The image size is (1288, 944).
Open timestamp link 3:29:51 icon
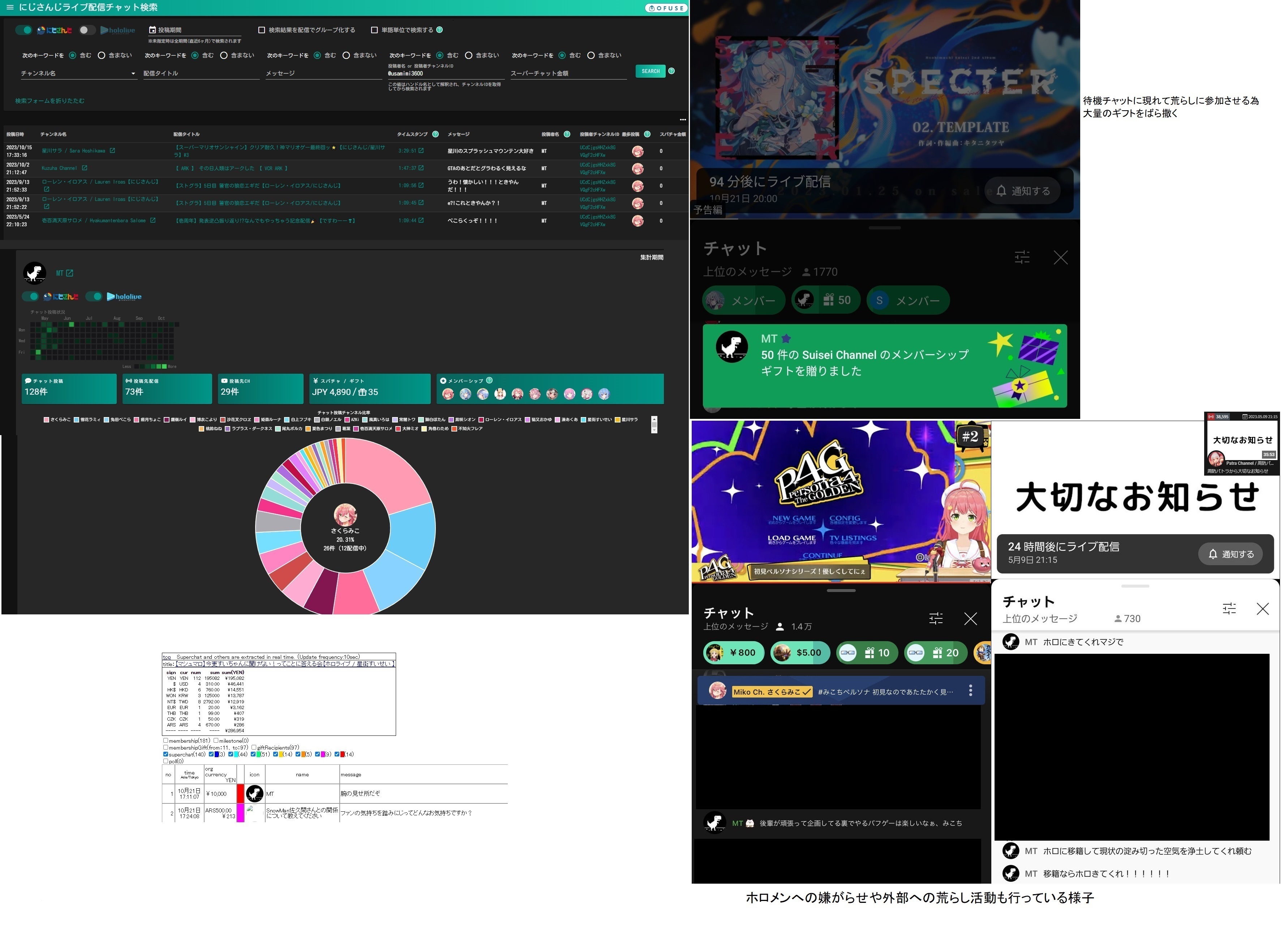(421, 151)
